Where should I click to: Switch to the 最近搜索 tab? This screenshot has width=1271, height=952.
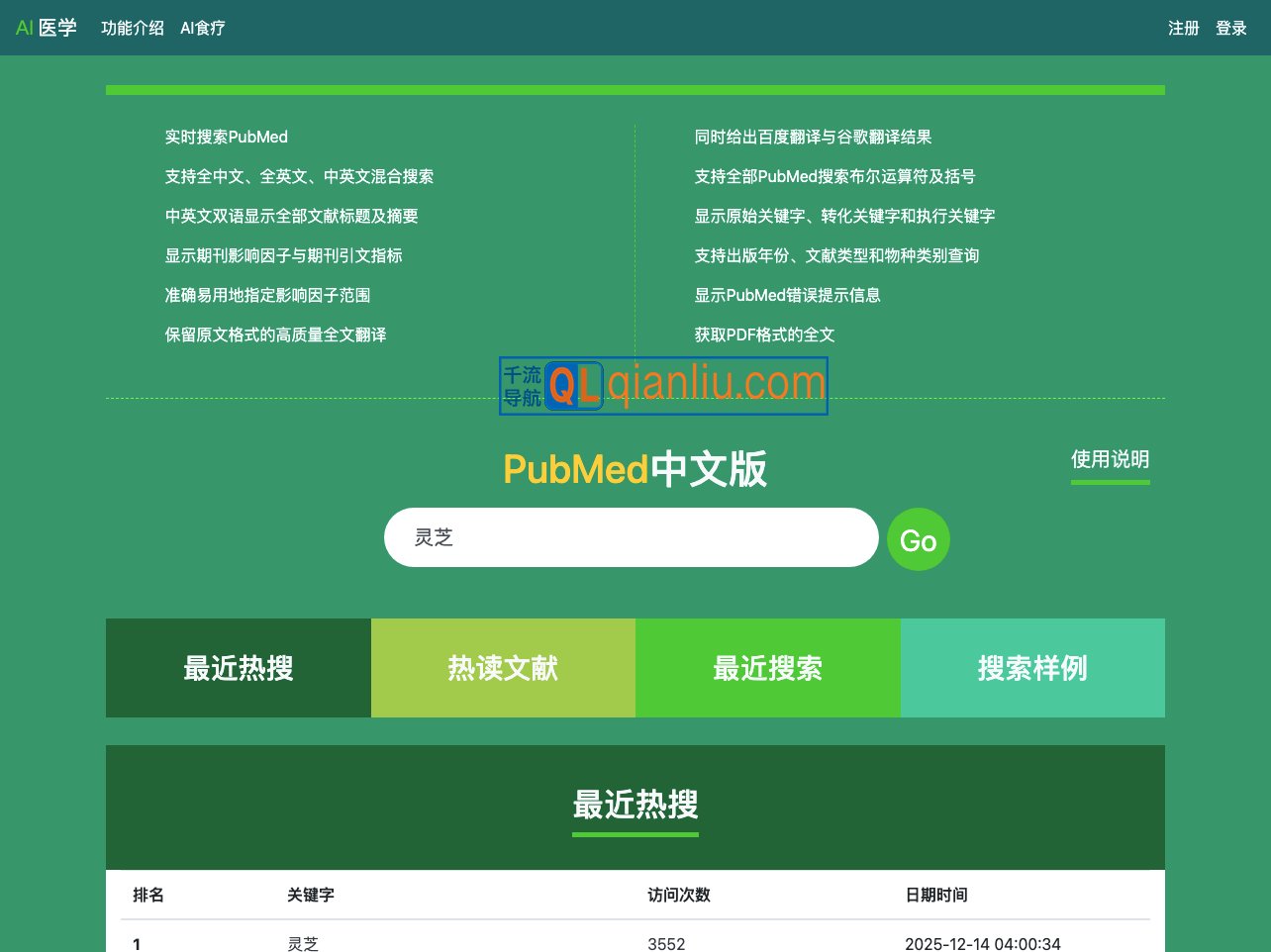[768, 668]
